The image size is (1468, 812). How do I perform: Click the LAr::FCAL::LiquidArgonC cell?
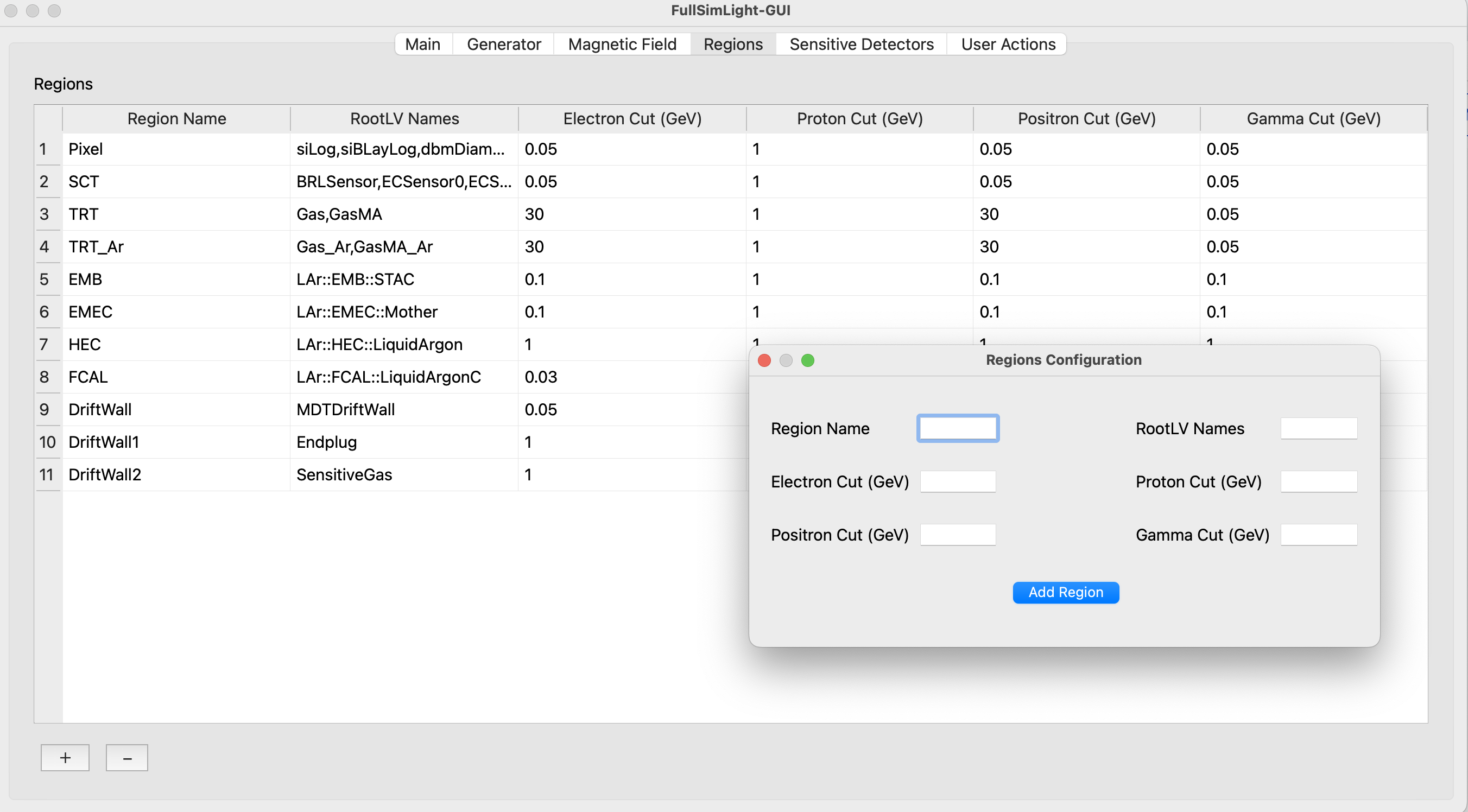[x=404, y=377]
